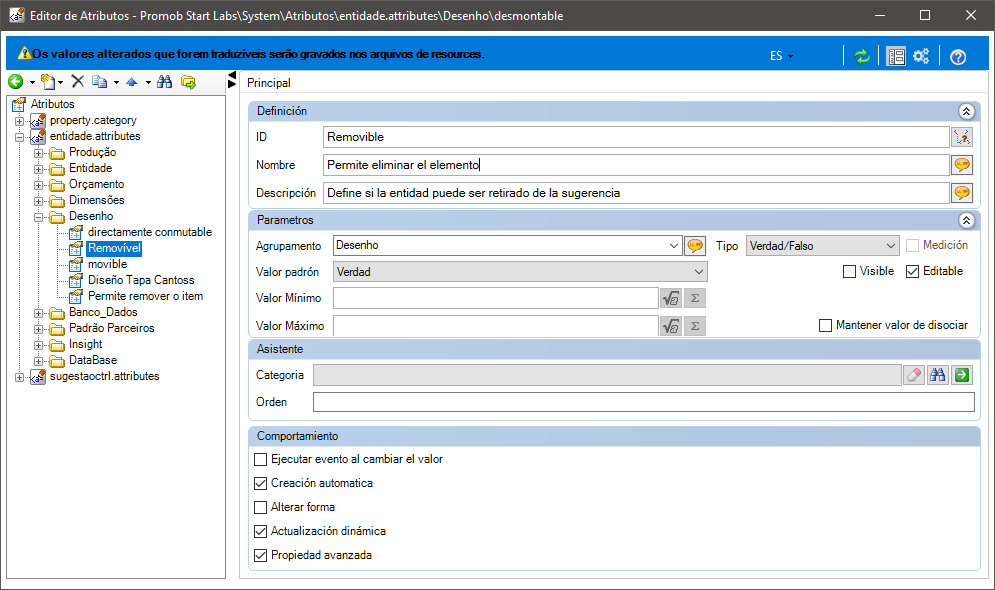Image resolution: width=995 pixels, height=590 pixels.
Task: Click the eraser icon next to Categoria
Action: [914, 375]
